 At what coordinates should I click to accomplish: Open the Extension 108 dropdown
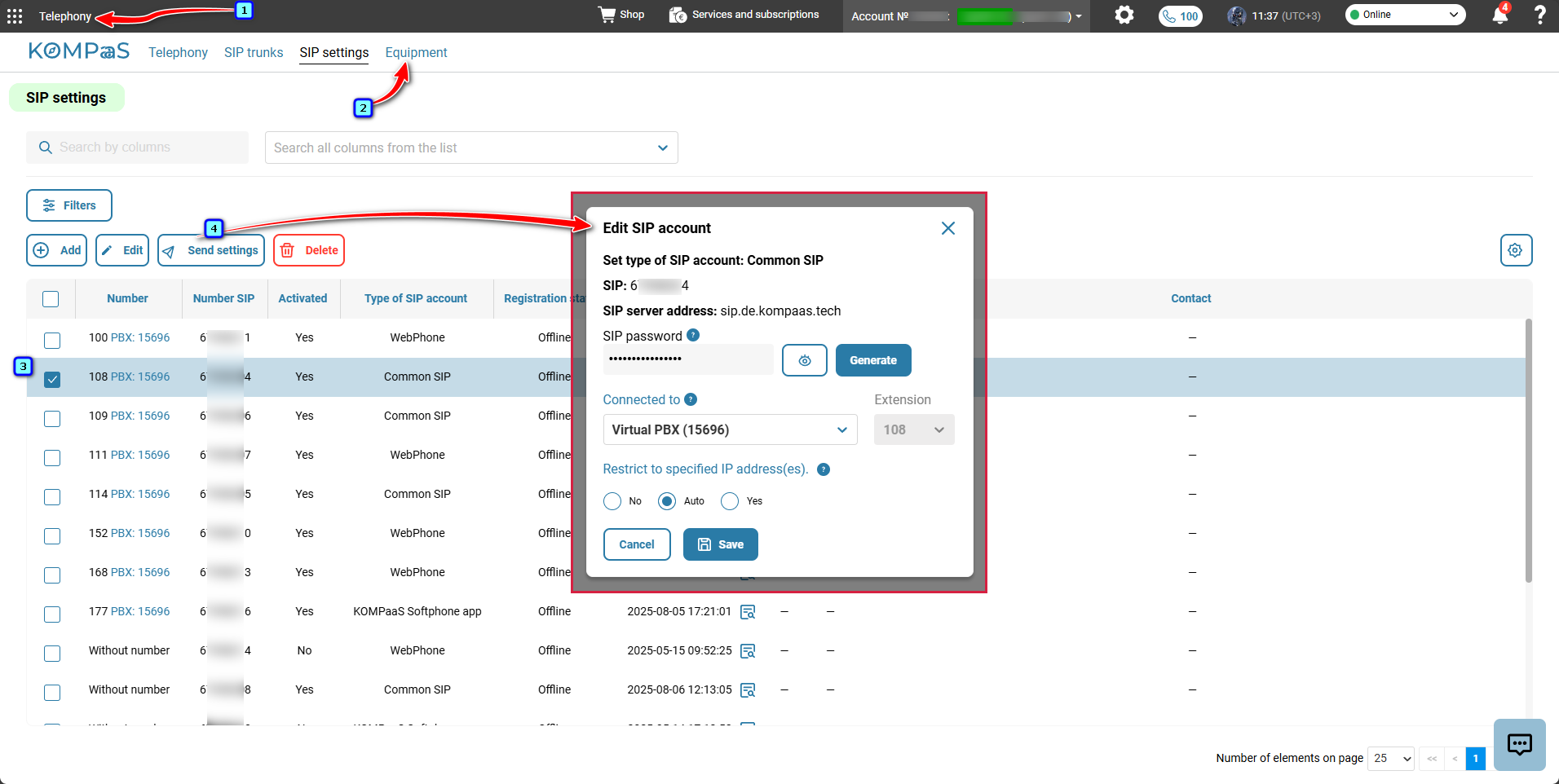[x=914, y=429]
